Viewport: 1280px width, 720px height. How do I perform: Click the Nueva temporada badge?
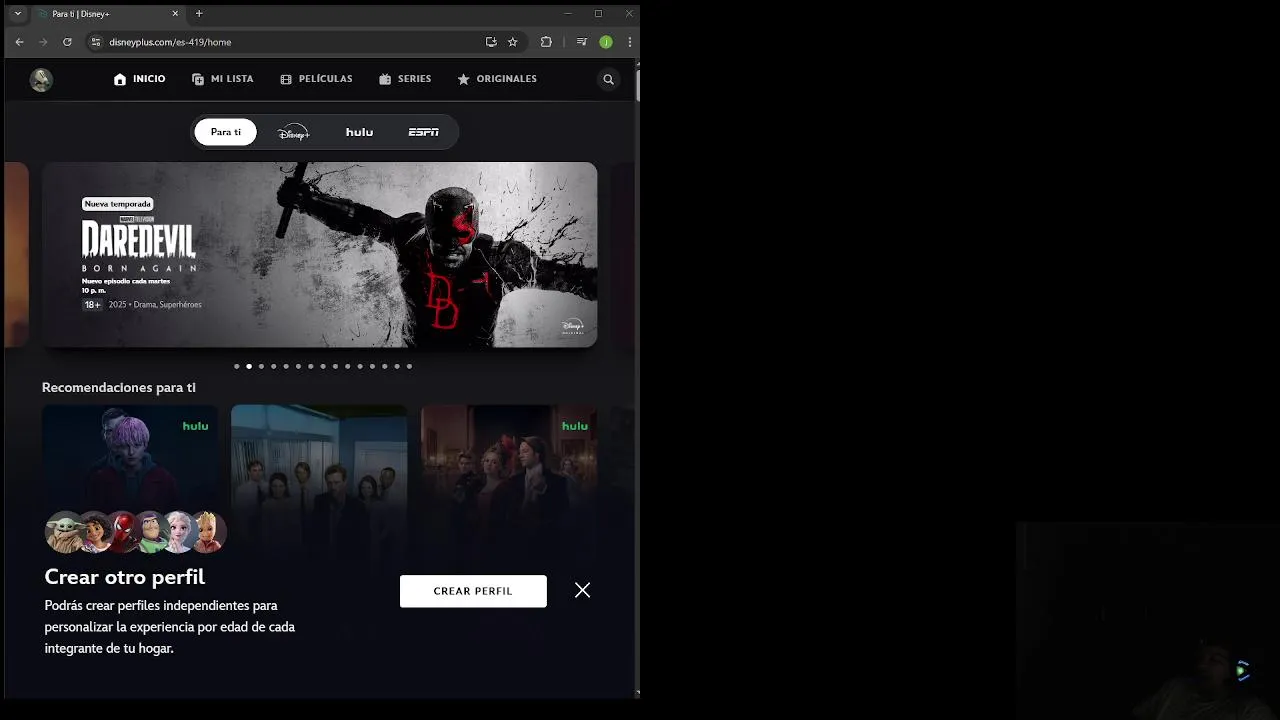point(118,204)
